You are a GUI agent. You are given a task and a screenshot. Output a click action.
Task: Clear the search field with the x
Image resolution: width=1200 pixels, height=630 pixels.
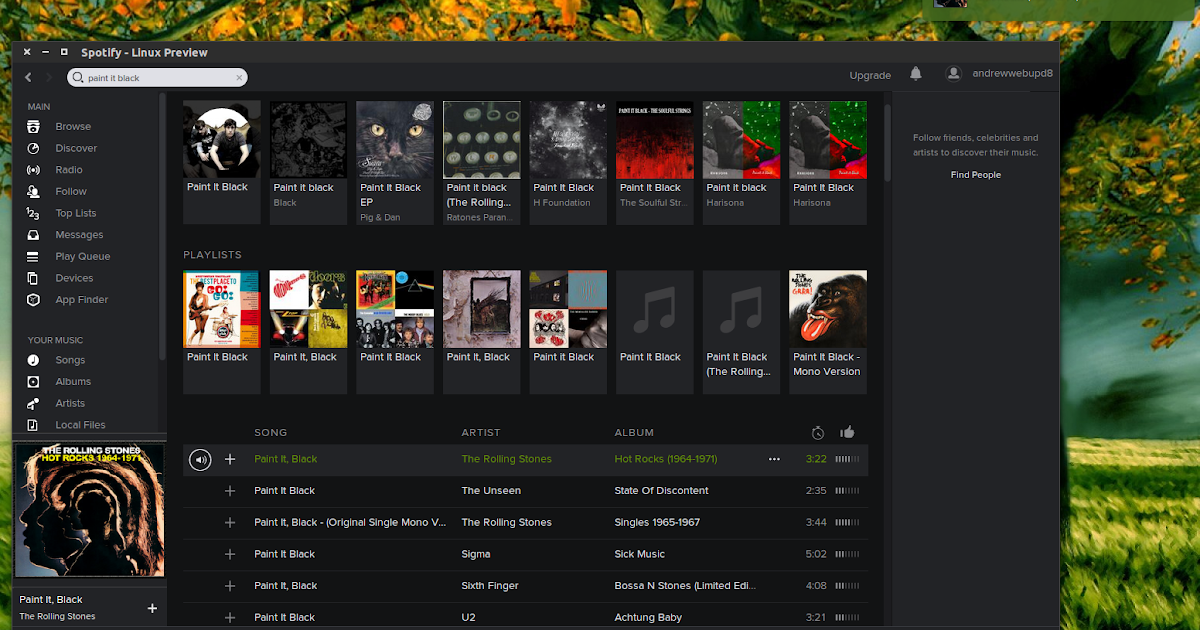pos(239,77)
